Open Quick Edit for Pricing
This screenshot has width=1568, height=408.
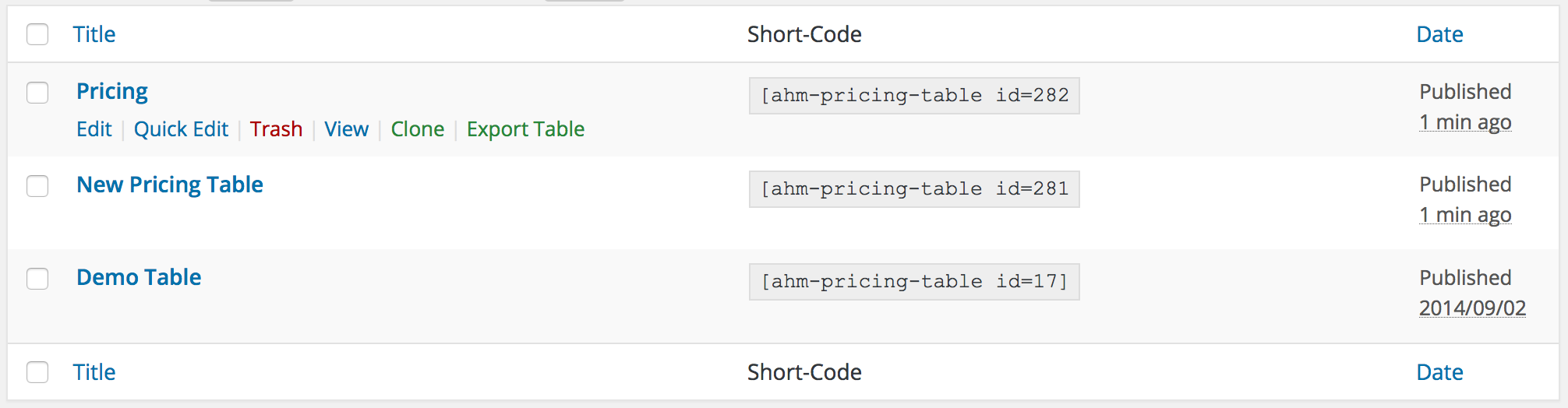tap(181, 129)
